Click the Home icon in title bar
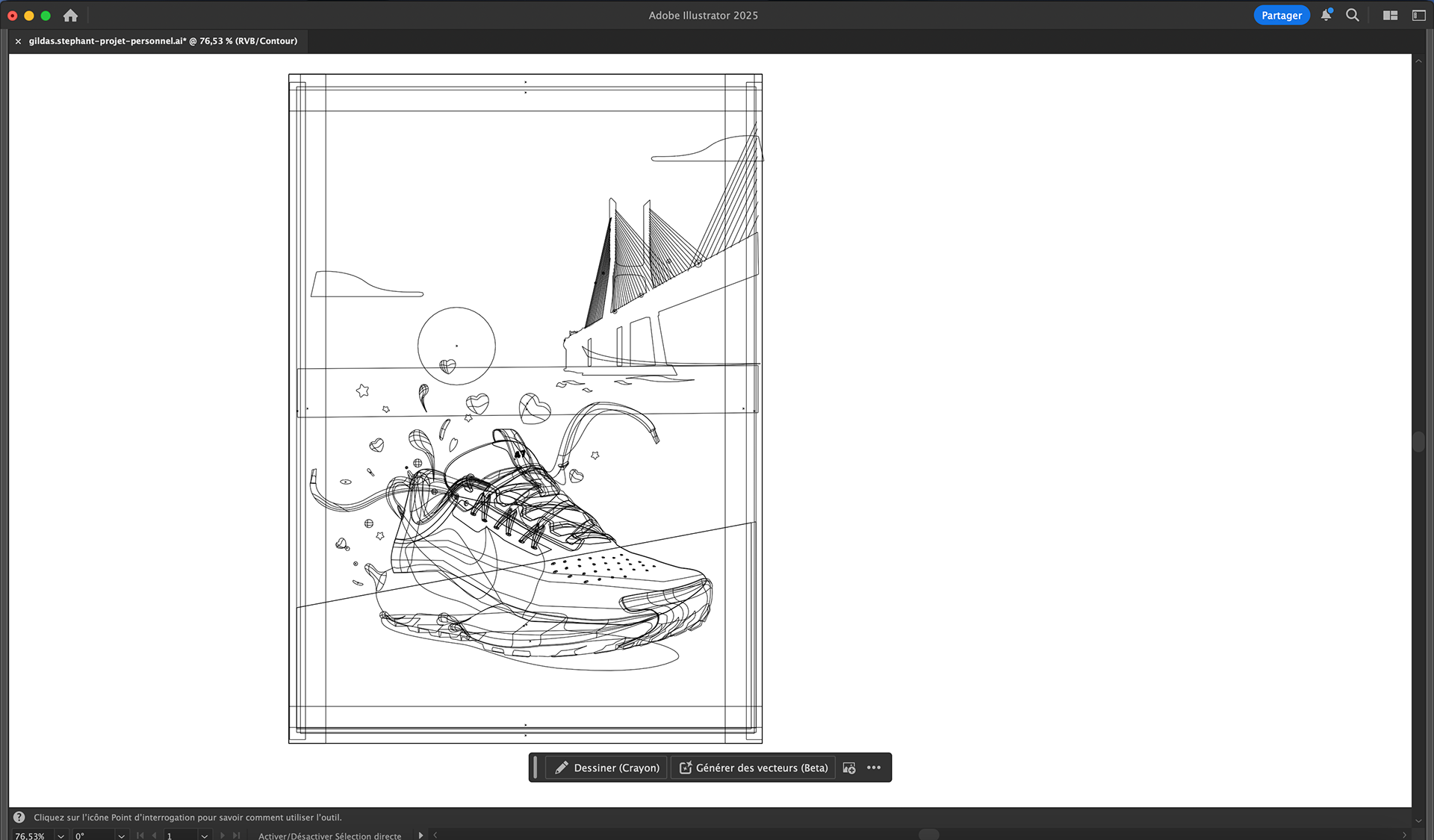 click(70, 16)
